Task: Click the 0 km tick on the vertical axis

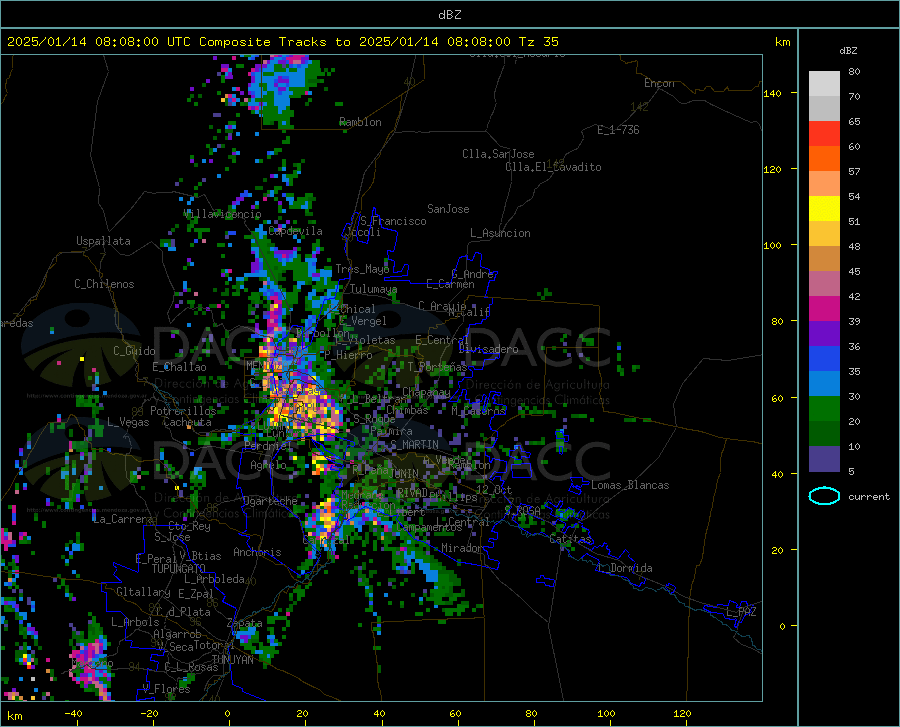Action: pyautogui.click(x=782, y=626)
